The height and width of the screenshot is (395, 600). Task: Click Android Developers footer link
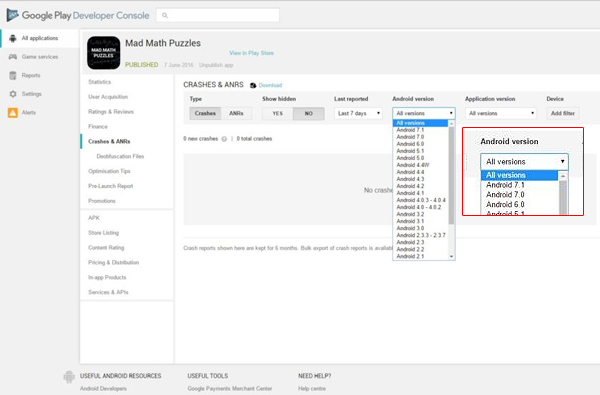(x=103, y=388)
